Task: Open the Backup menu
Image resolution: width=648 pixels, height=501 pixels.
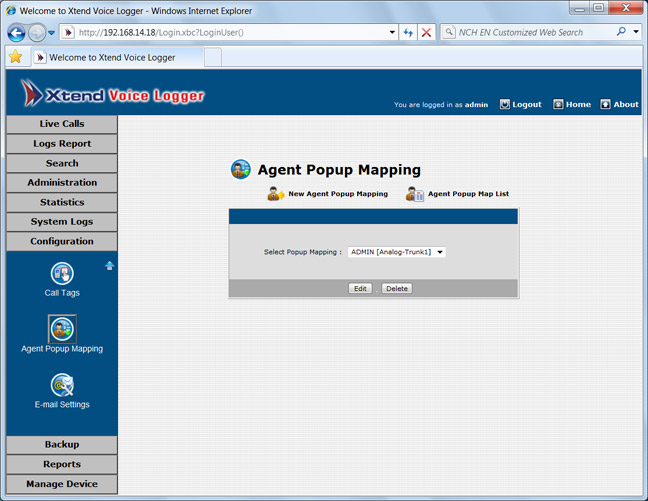Action: pyautogui.click(x=62, y=444)
